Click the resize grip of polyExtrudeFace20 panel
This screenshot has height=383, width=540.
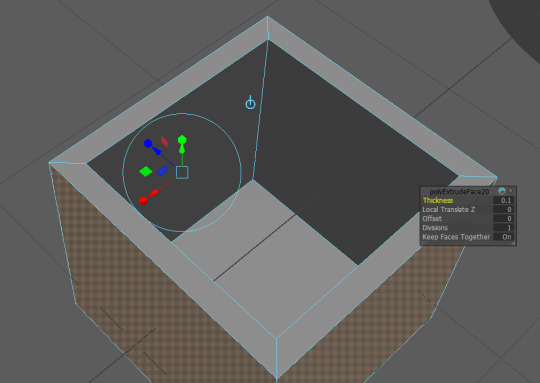(x=513, y=243)
